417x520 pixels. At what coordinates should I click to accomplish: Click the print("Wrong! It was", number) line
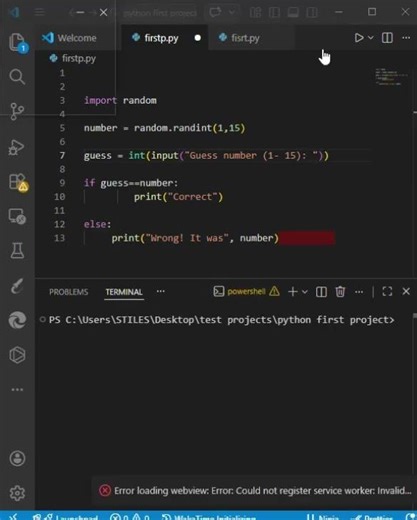click(195, 238)
